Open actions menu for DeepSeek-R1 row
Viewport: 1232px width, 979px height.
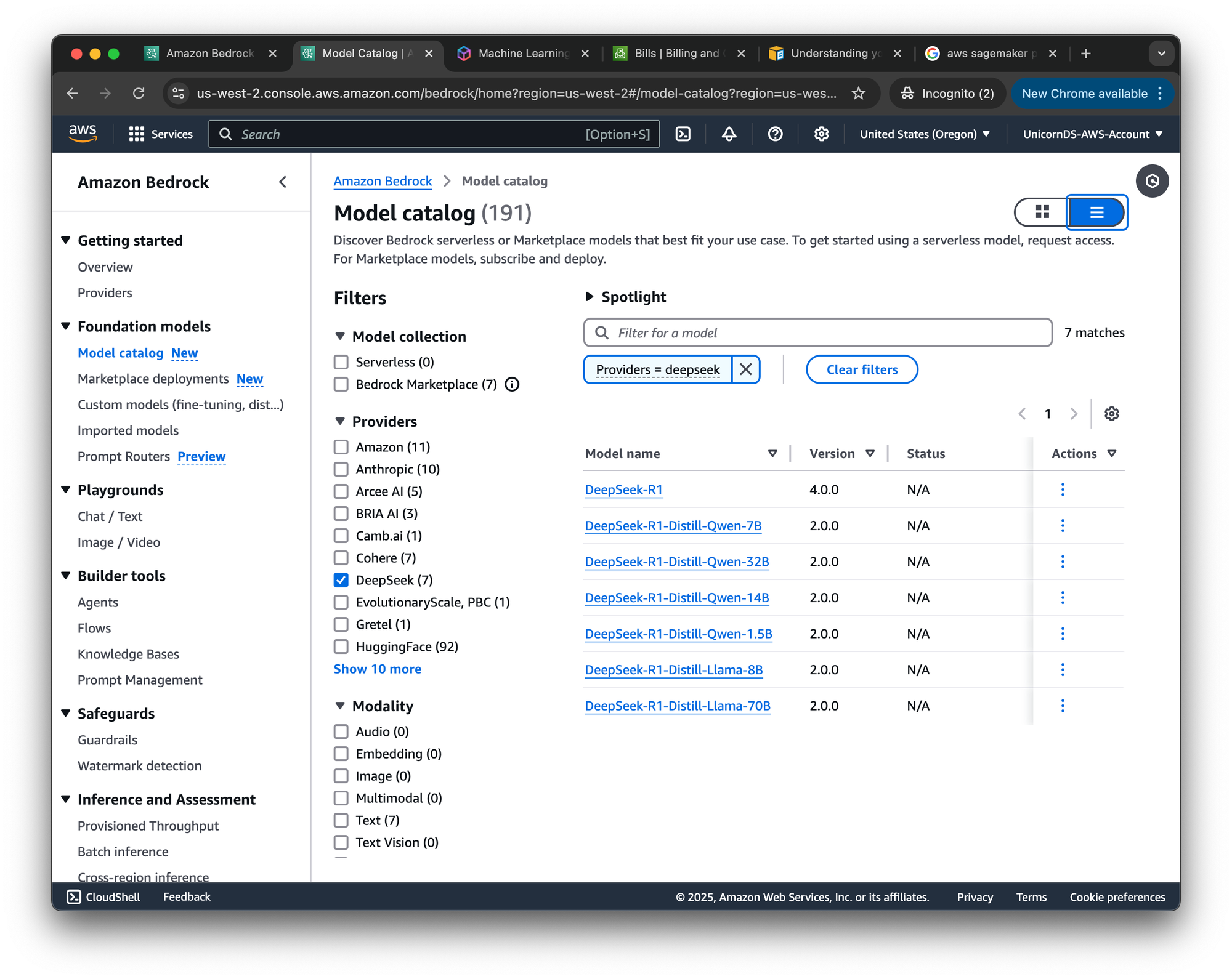click(1063, 489)
